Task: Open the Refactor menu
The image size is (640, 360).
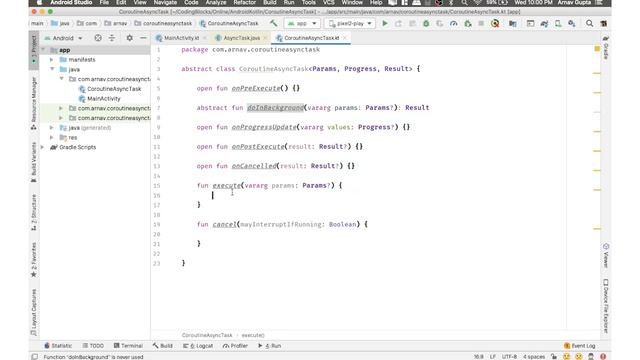Action: pyautogui.click(x=244, y=2)
